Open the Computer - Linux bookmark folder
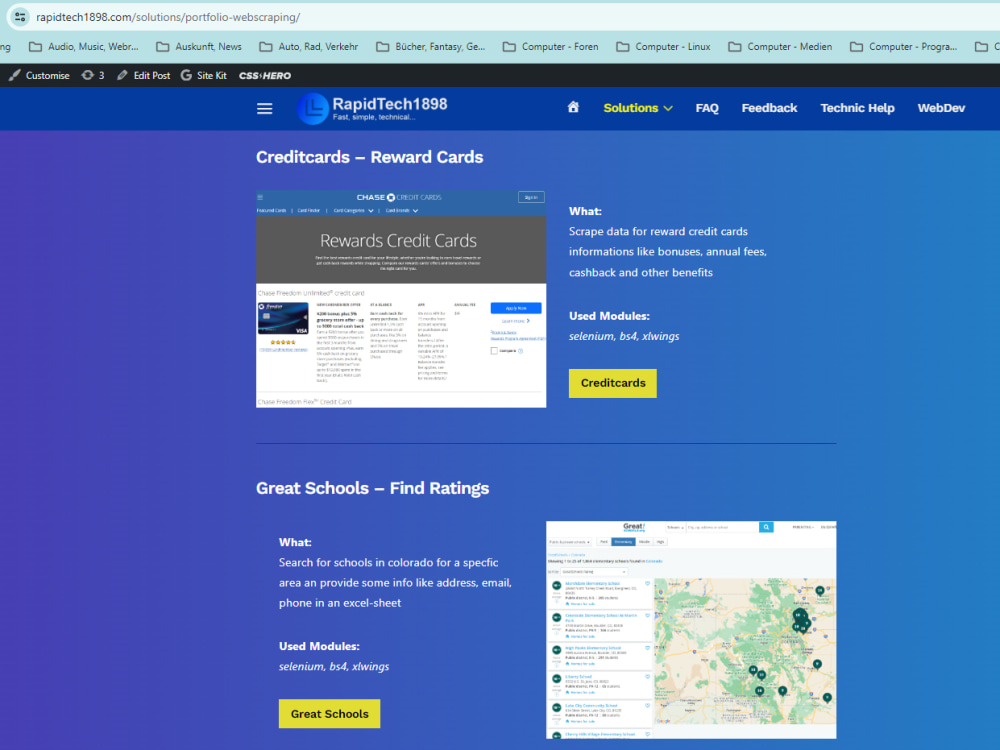This screenshot has width=1000, height=750. (663, 47)
